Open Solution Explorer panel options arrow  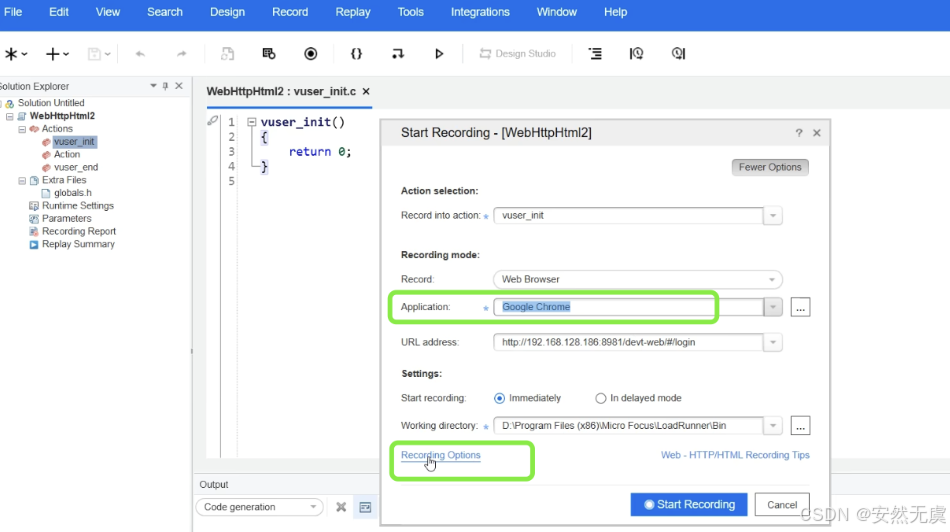[x=153, y=86]
